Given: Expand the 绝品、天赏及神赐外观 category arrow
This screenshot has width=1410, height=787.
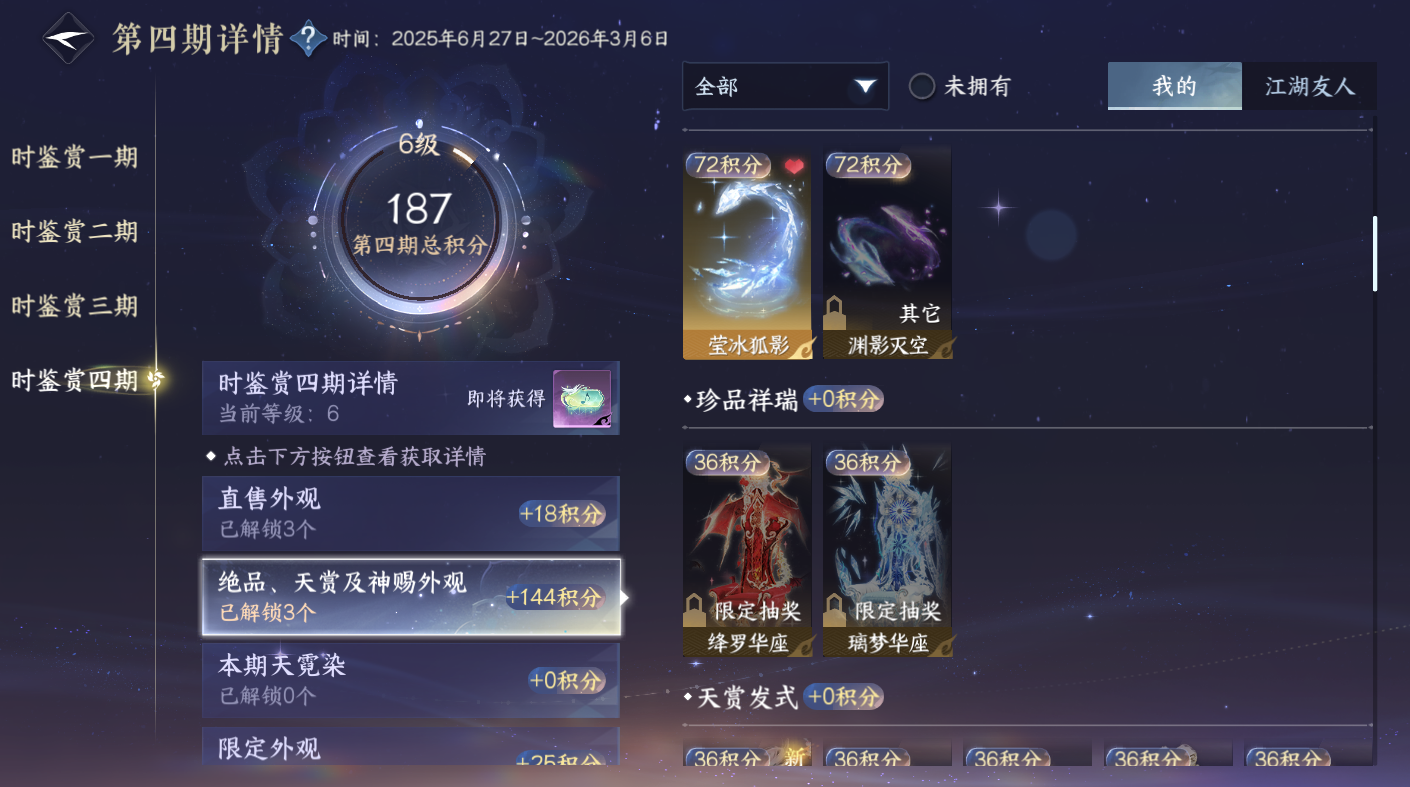Looking at the screenshot, I should (x=626, y=598).
